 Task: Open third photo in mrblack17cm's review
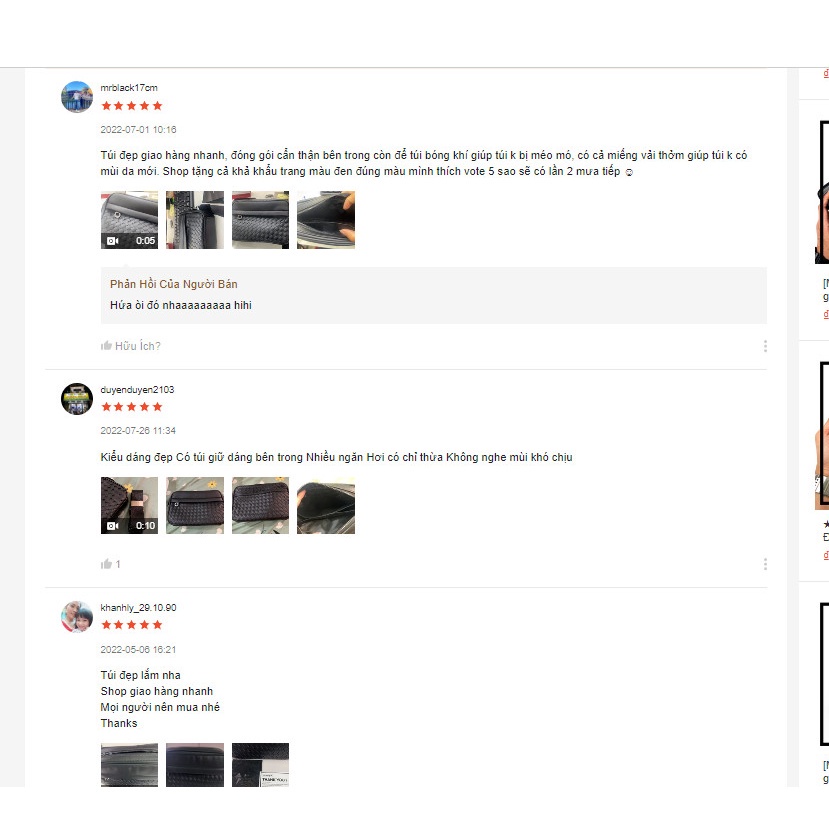click(261, 220)
